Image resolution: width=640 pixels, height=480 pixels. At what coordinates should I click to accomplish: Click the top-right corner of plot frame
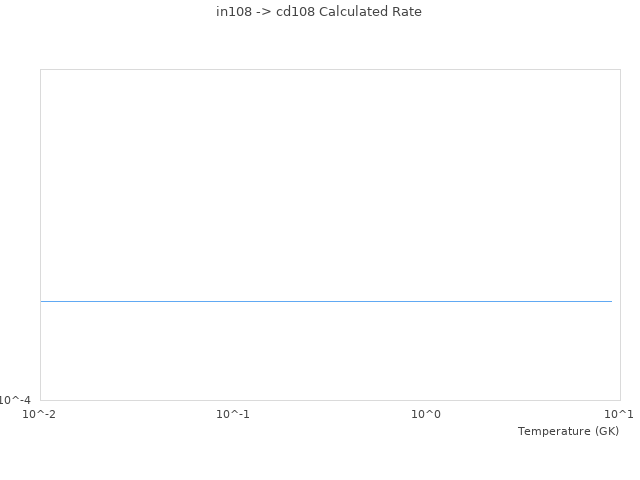coord(620,70)
